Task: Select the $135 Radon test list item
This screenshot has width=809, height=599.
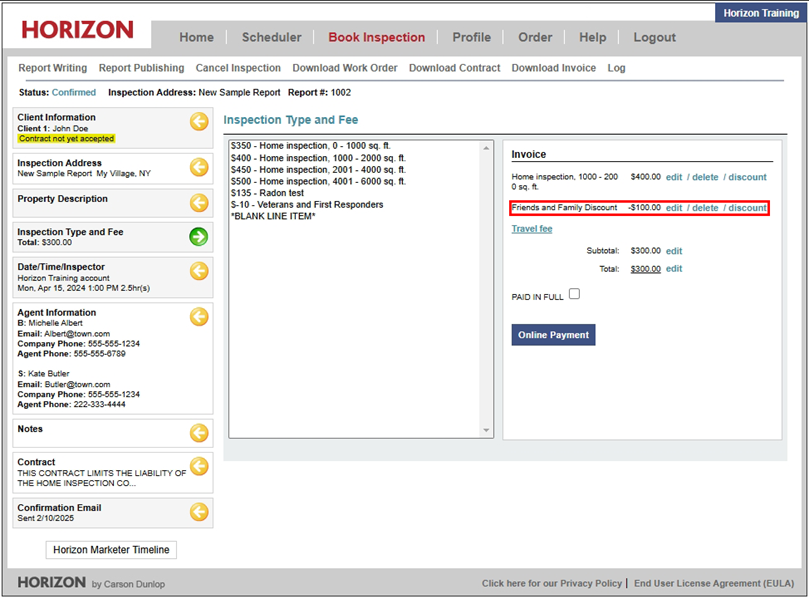Action: 267,193
